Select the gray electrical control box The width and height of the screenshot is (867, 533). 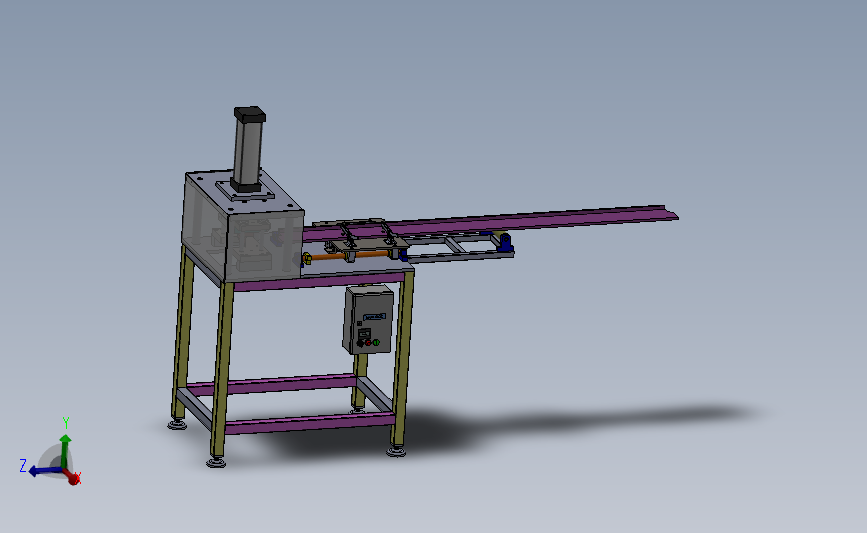(368, 320)
